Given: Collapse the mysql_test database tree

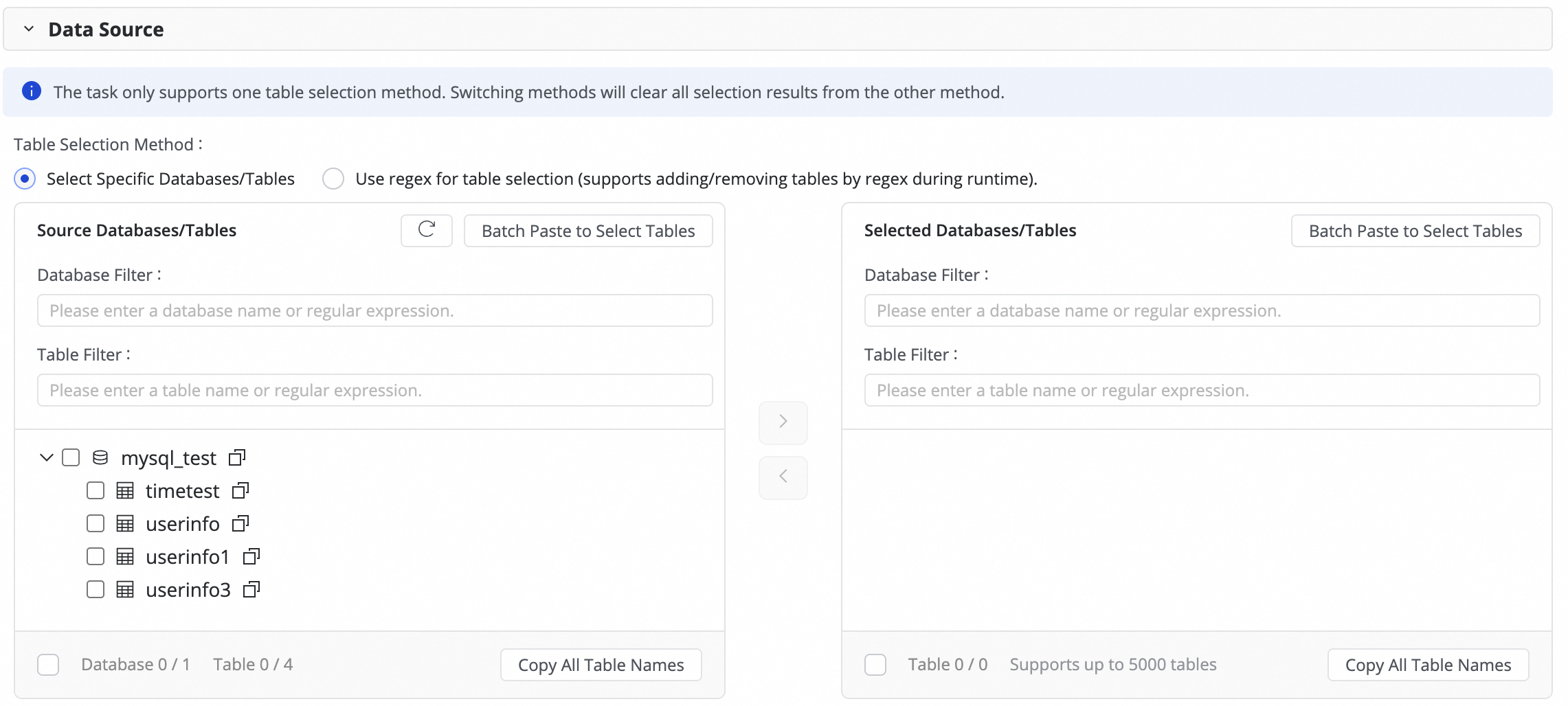Looking at the screenshot, I should [x=46, y=457].
